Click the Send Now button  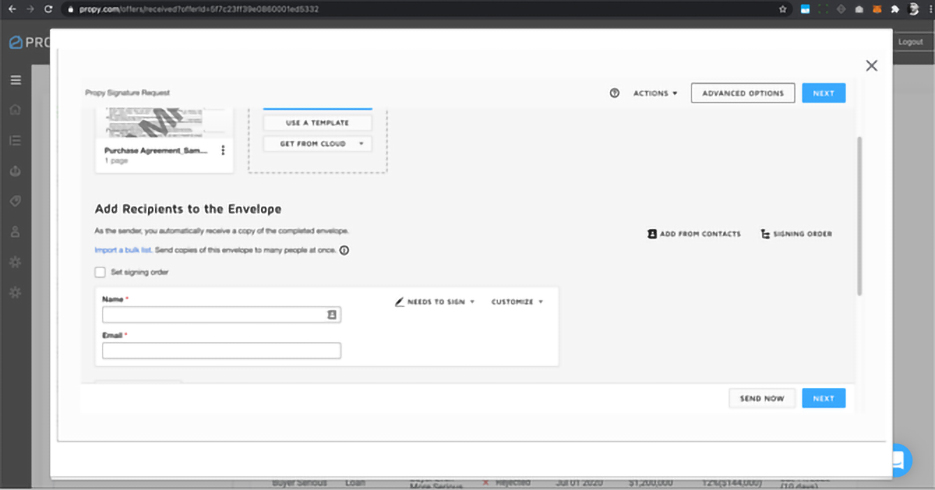(x=762, y=398)
